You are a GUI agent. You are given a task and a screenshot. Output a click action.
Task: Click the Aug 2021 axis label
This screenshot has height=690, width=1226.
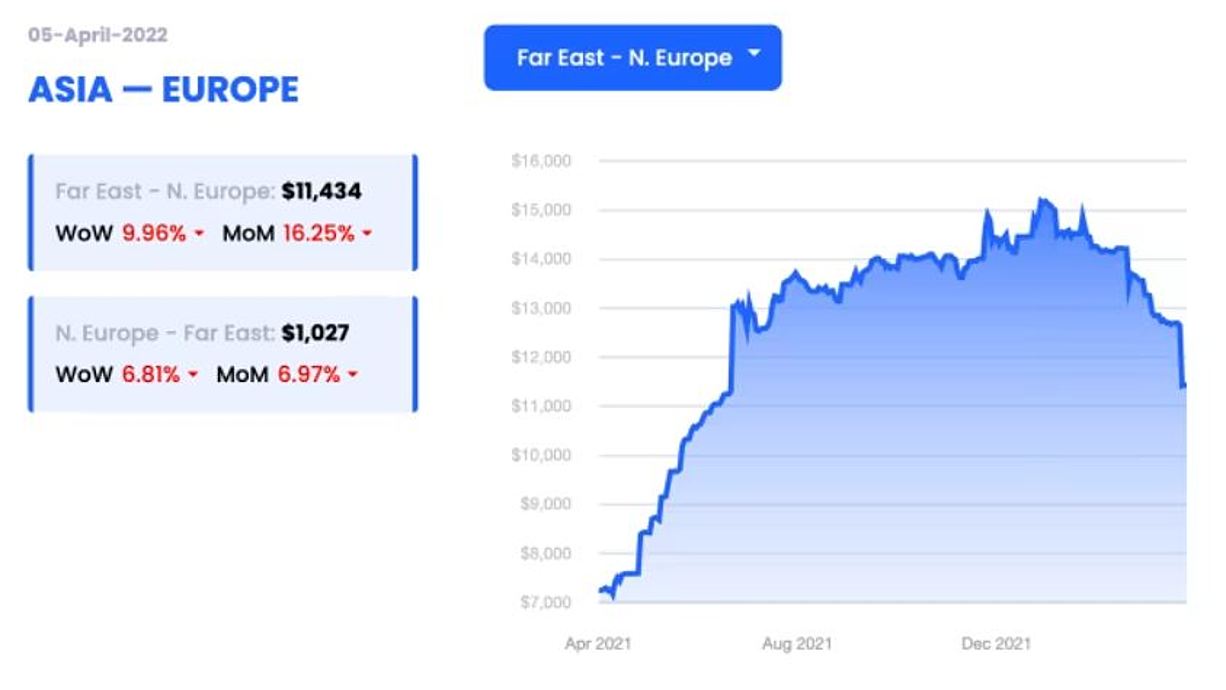[x=796, y=644]
